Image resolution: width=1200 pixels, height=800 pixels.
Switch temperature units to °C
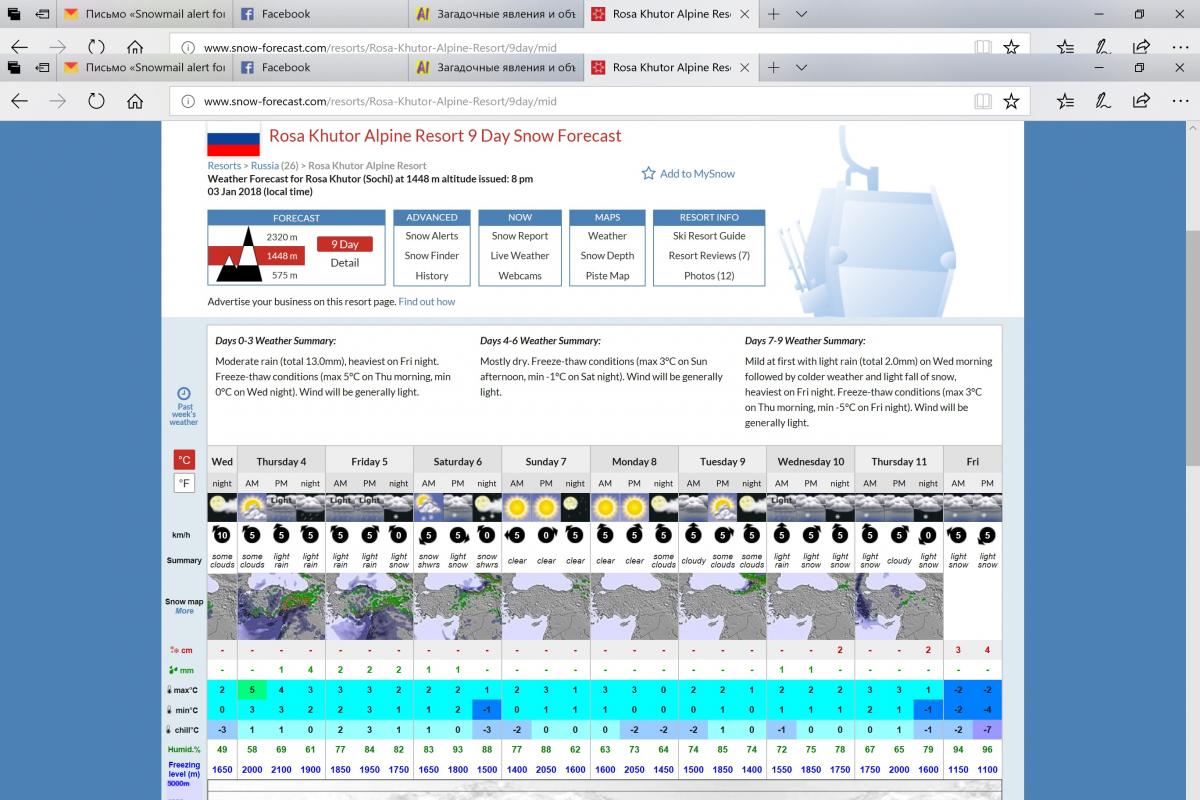pyautogui.click(x=184, y=461)
